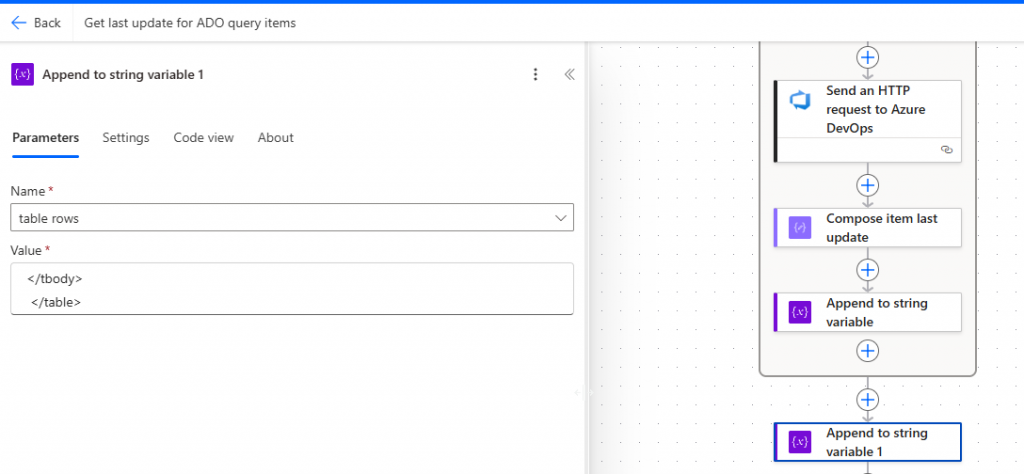Click the Compose item last update icon

[800, 228]
